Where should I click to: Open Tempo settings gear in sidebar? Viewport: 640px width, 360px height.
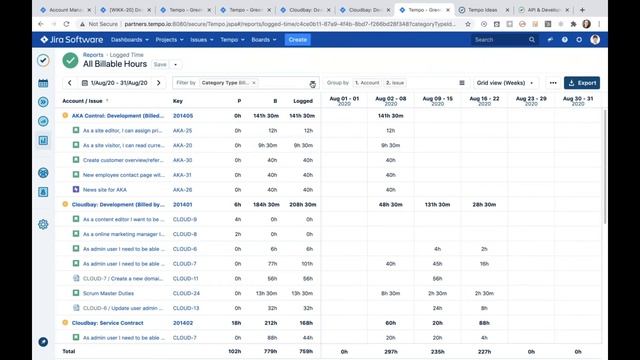tap(43, 224)
